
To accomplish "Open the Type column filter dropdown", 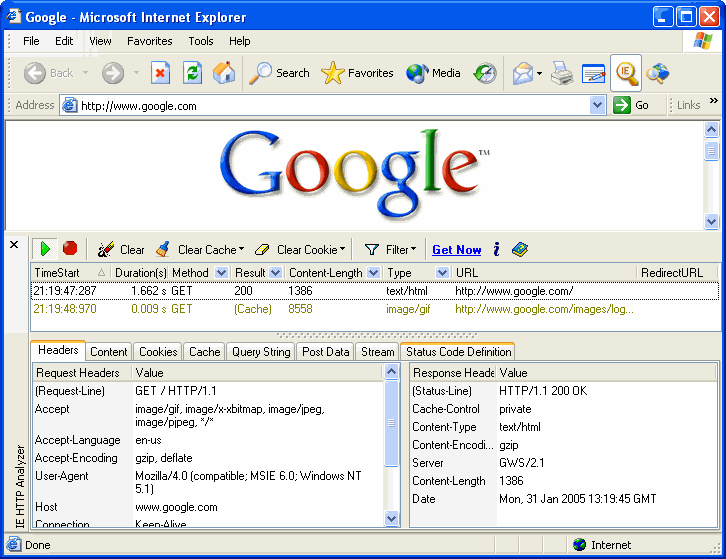I will coord(442,273).
